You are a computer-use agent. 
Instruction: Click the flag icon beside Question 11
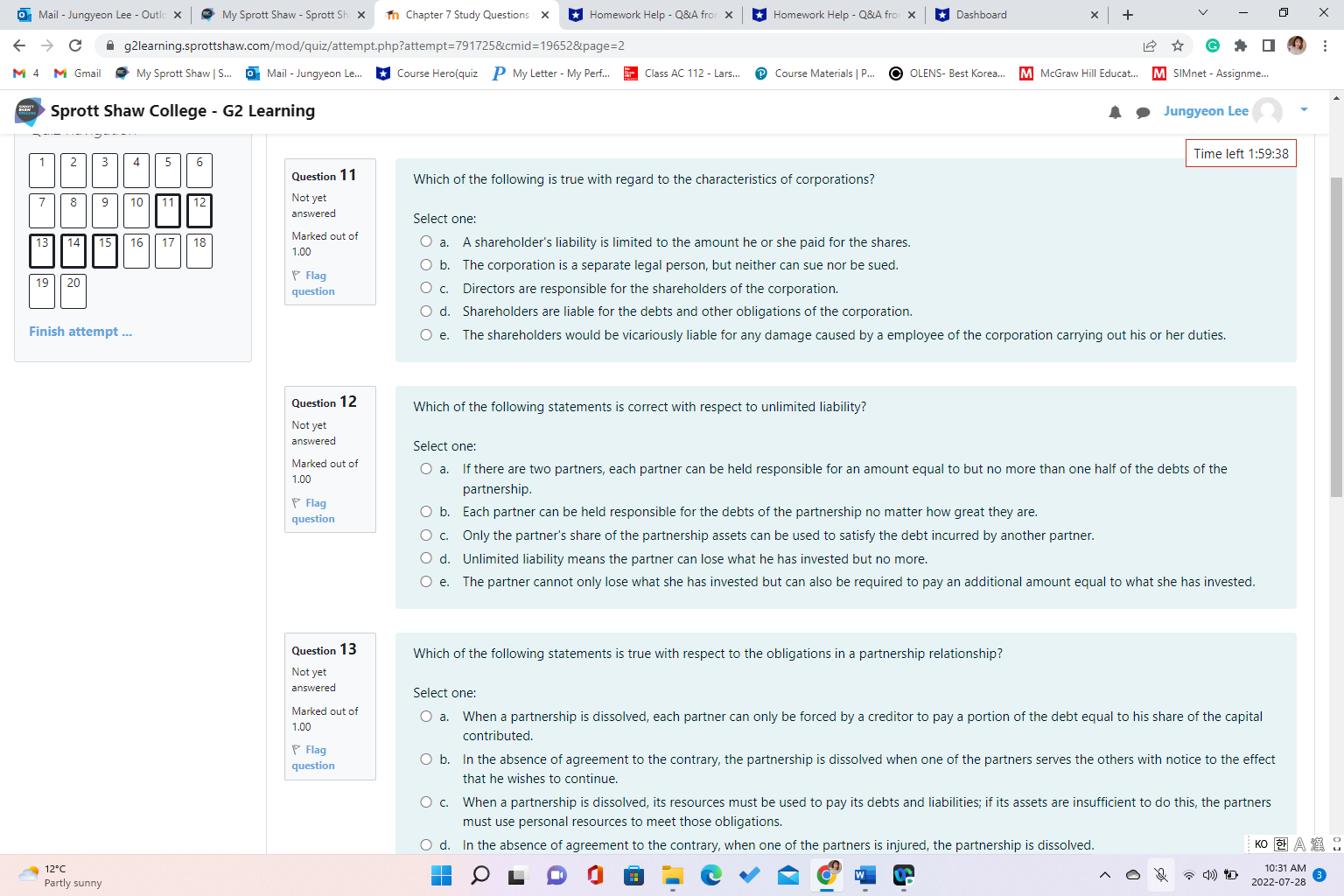[295, 276]
